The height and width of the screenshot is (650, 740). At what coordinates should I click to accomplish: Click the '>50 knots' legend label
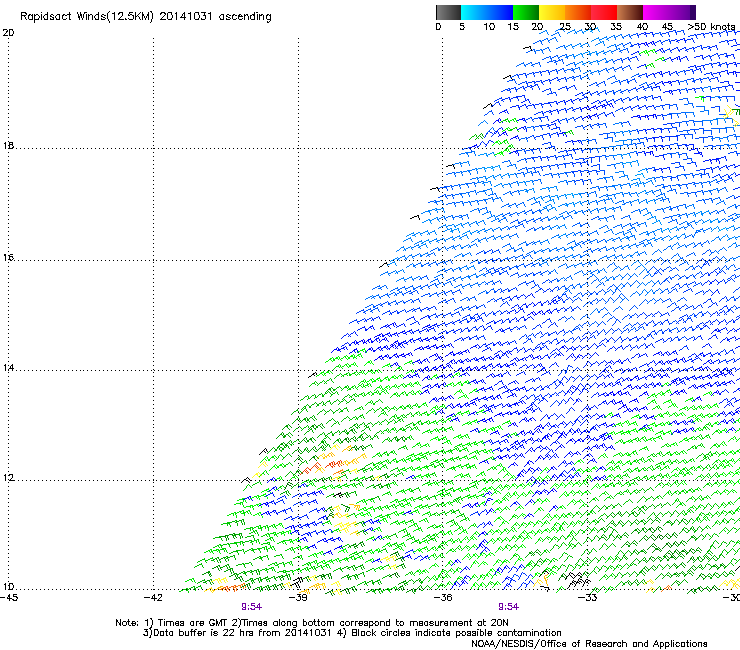pos(711,27)
